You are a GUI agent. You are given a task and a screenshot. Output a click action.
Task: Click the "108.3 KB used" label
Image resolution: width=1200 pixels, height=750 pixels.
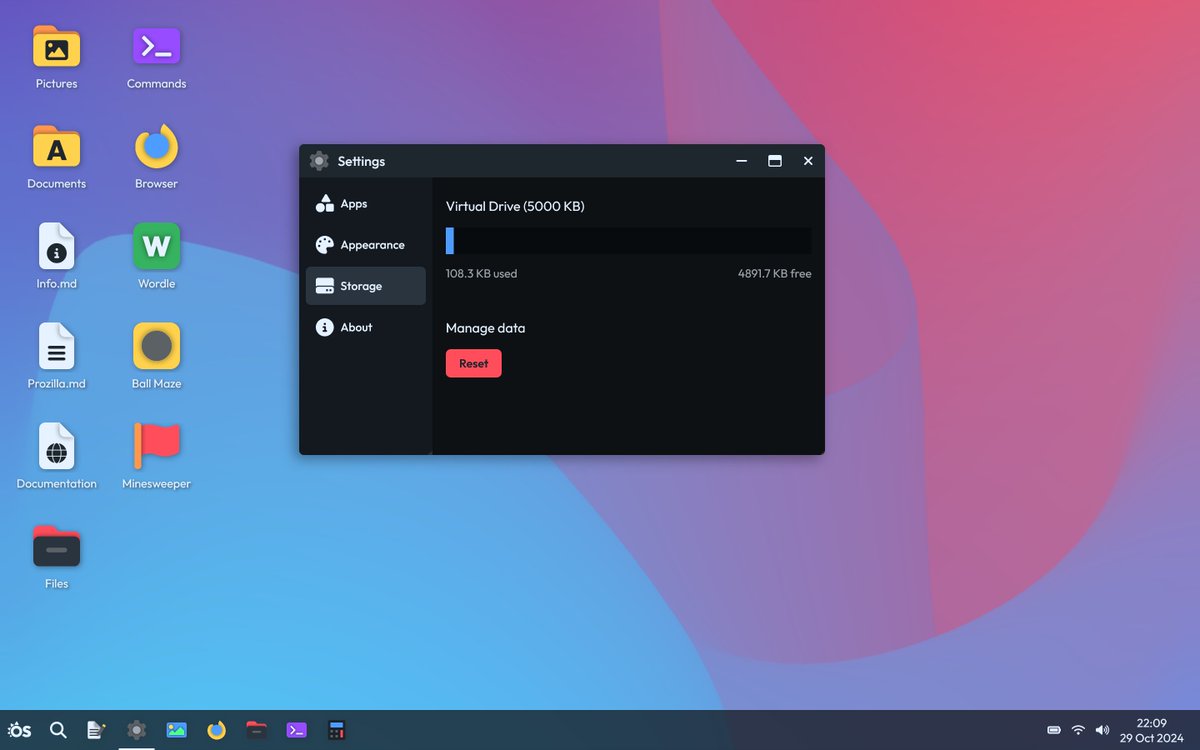[x=482, y=273]
